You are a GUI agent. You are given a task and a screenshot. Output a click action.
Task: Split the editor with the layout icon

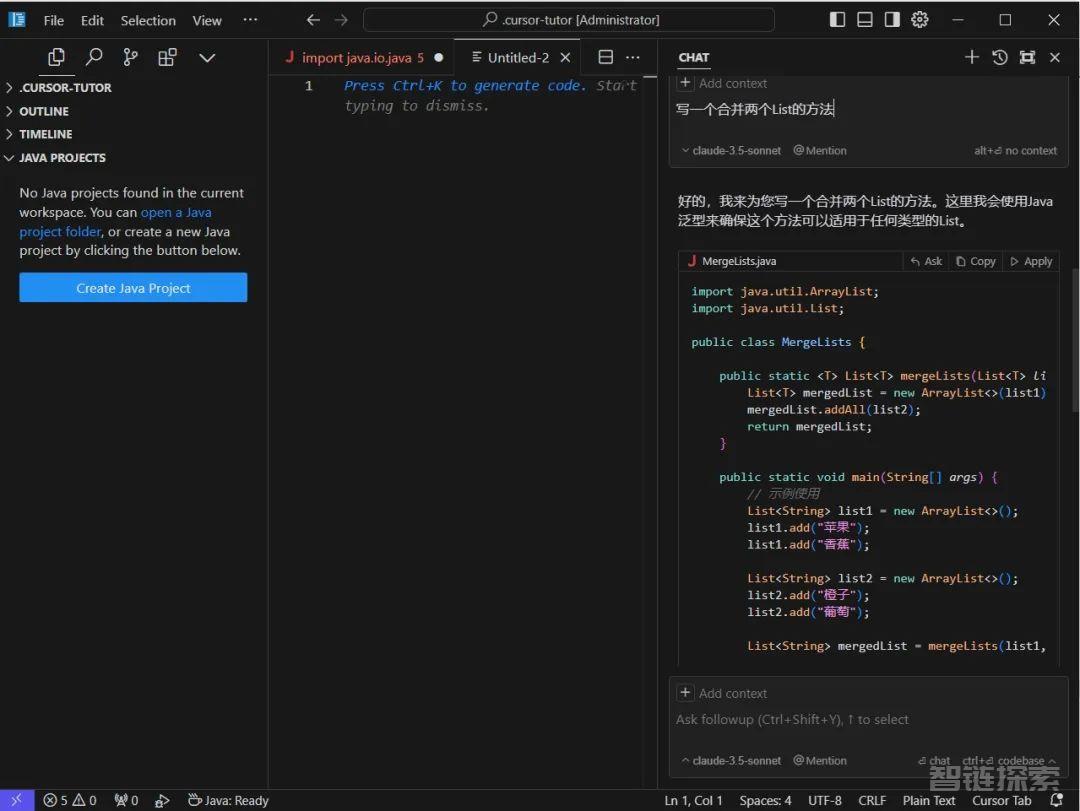point(605,57)
